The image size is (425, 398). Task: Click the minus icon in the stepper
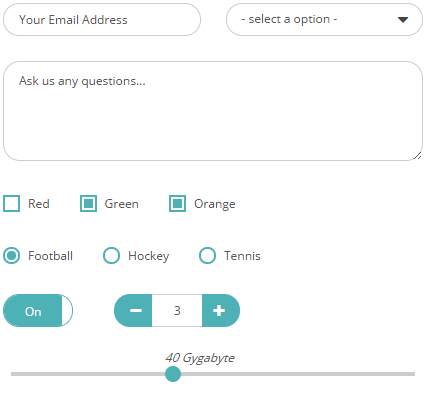pyautogui.click(x=136, y=311)
